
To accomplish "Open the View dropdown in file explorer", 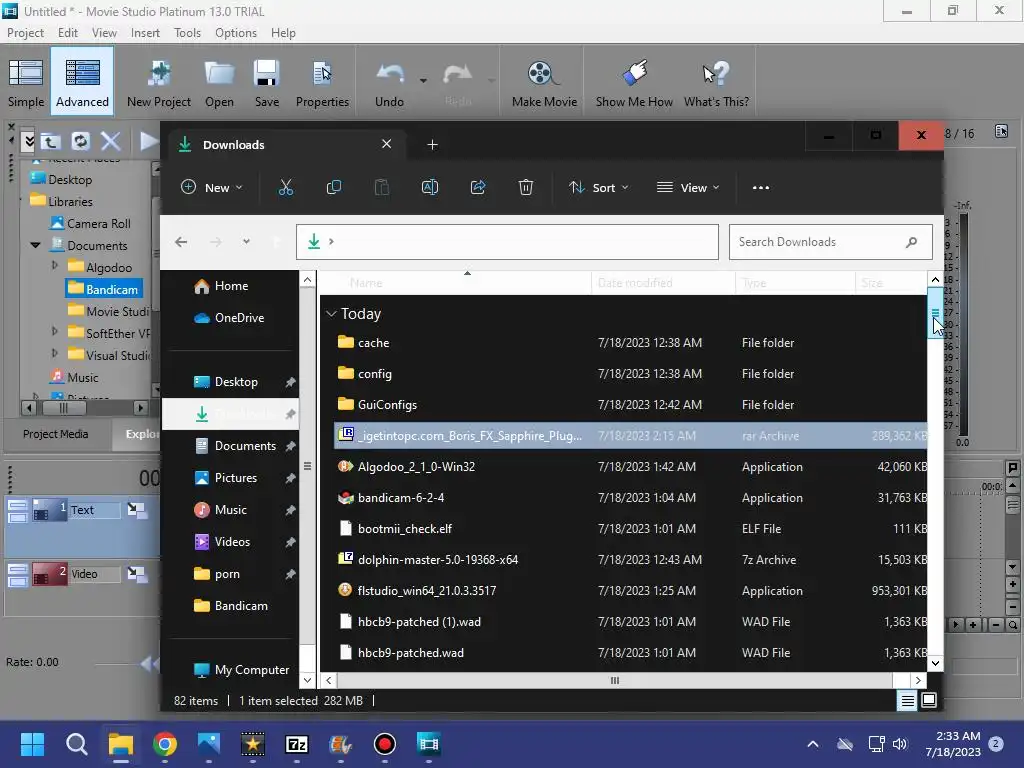I will point(688,187).
